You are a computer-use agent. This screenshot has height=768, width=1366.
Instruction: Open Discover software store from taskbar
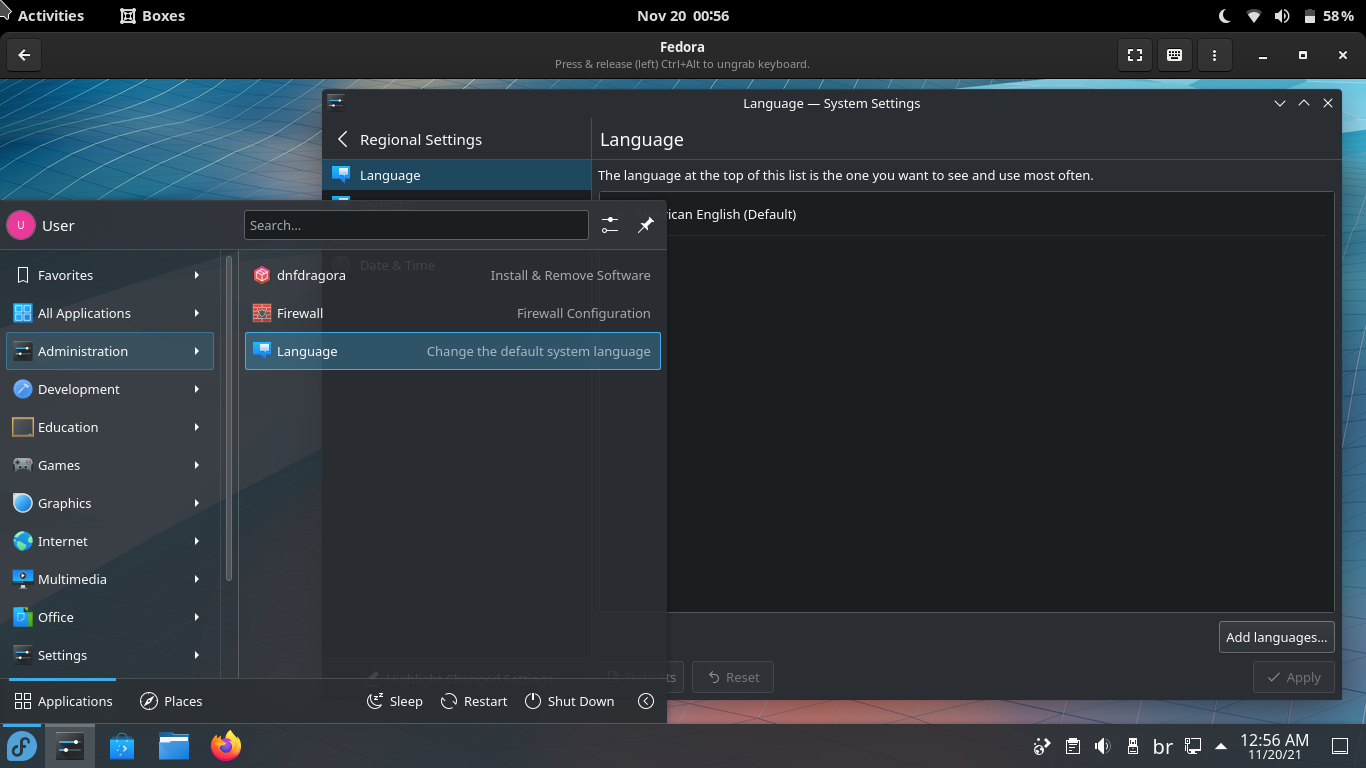click(x=122, y=745)
